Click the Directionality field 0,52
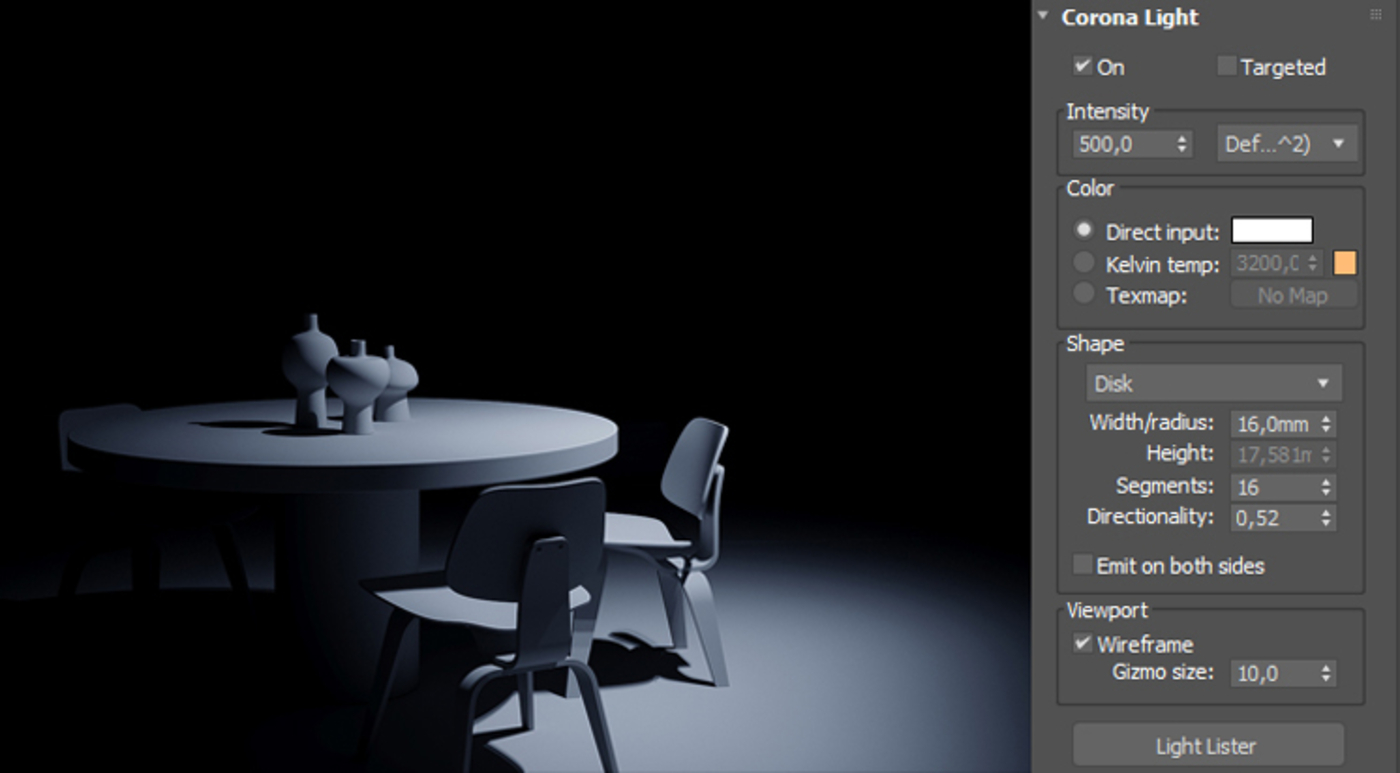The height and width of the screenshot is (773, 1400). click(x=1274, y=518)
